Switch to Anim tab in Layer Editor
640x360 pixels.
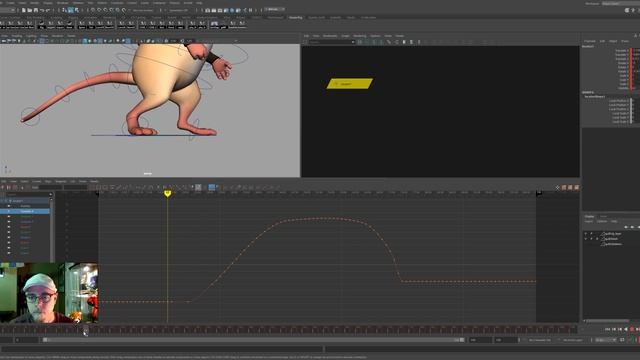[603, 216]
